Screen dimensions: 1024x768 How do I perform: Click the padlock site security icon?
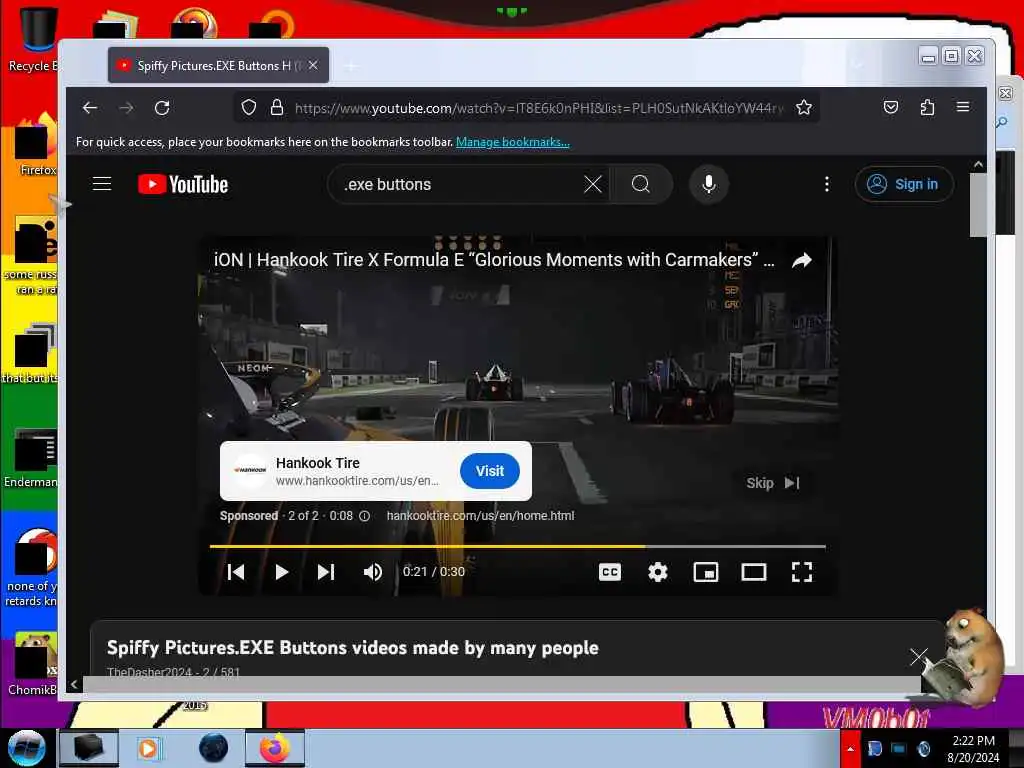277,107
